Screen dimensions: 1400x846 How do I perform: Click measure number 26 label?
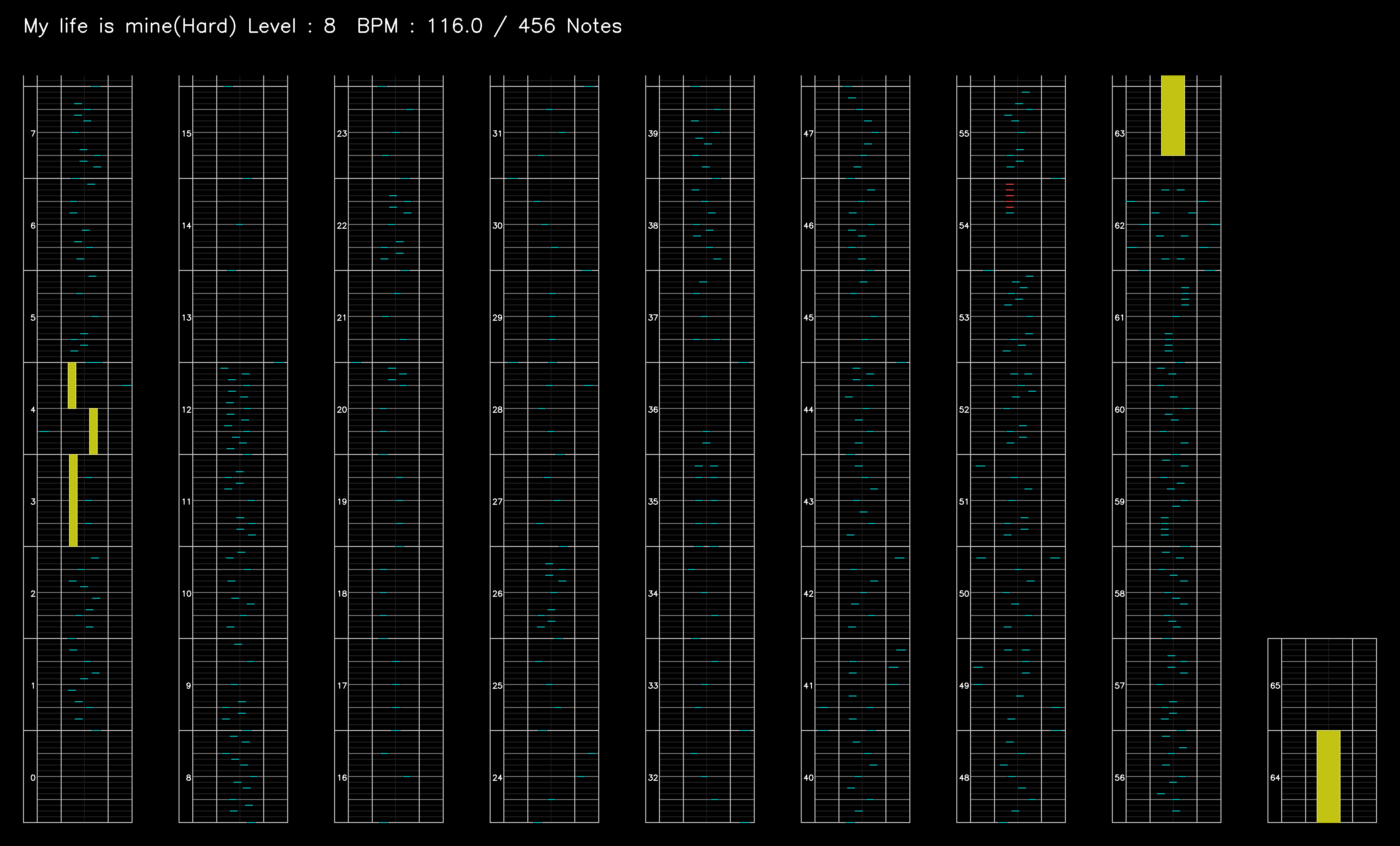click(x=498, y=593)
